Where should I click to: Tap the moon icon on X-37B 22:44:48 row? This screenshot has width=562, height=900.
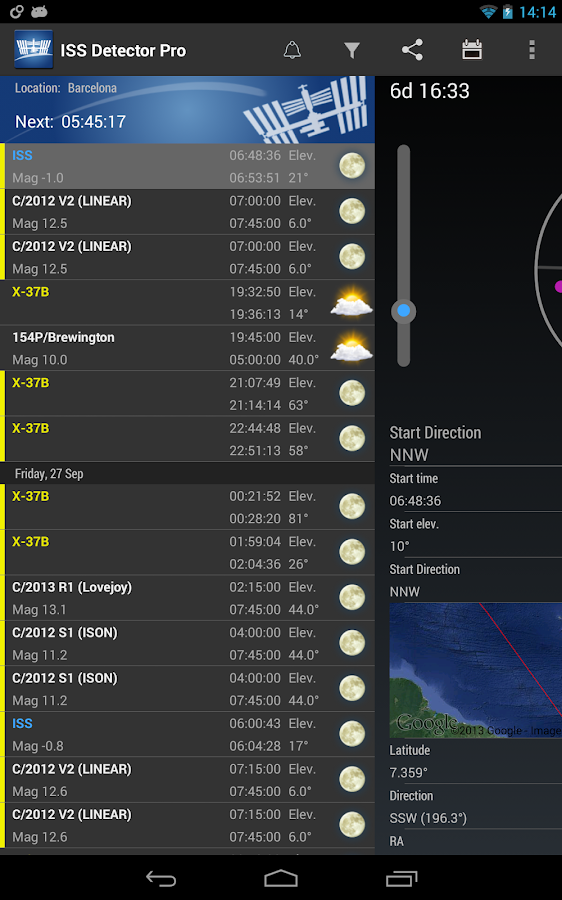click(352, 439)
